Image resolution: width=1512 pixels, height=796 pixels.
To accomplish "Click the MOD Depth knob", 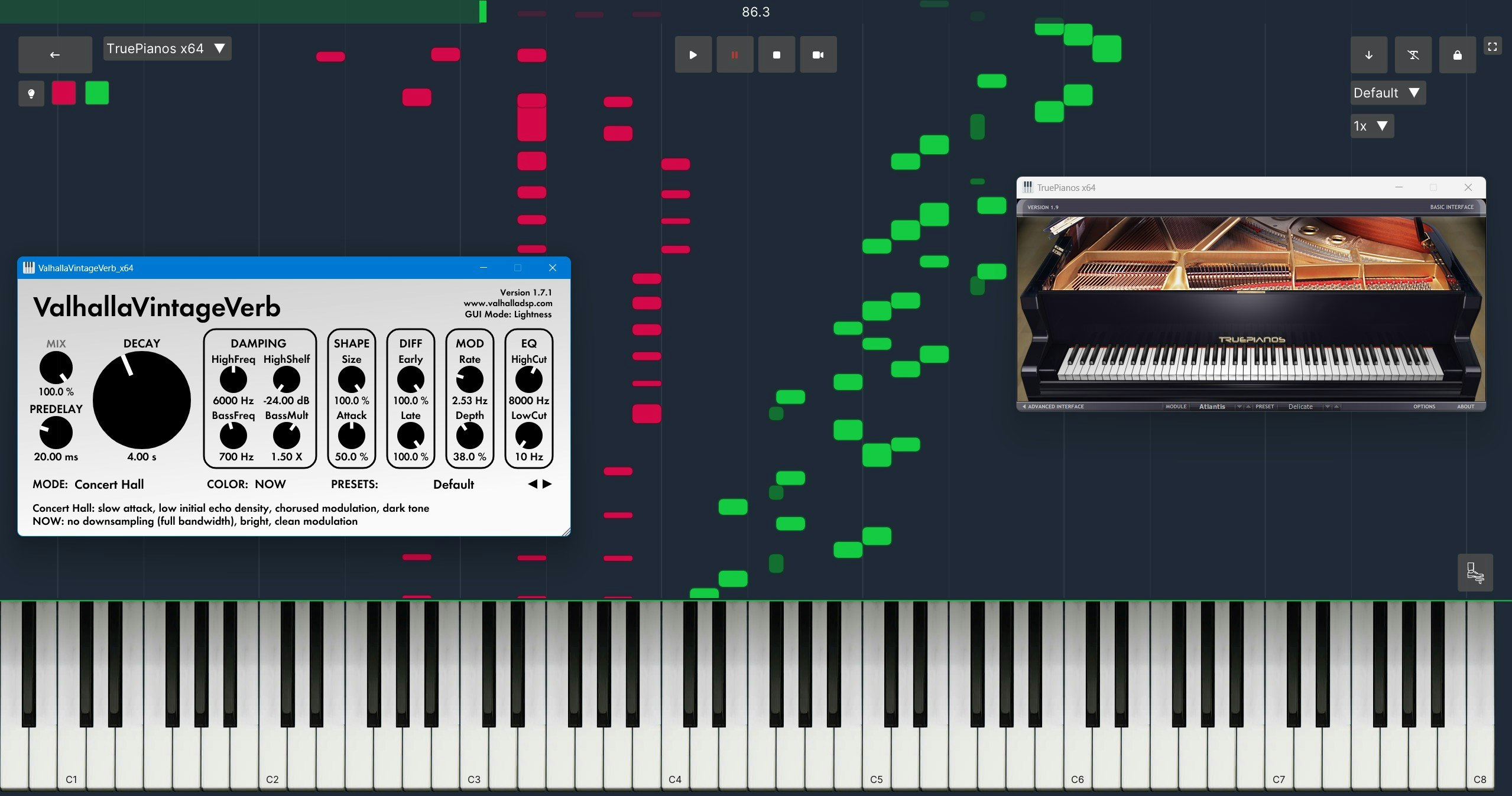I will coord(470,436).
